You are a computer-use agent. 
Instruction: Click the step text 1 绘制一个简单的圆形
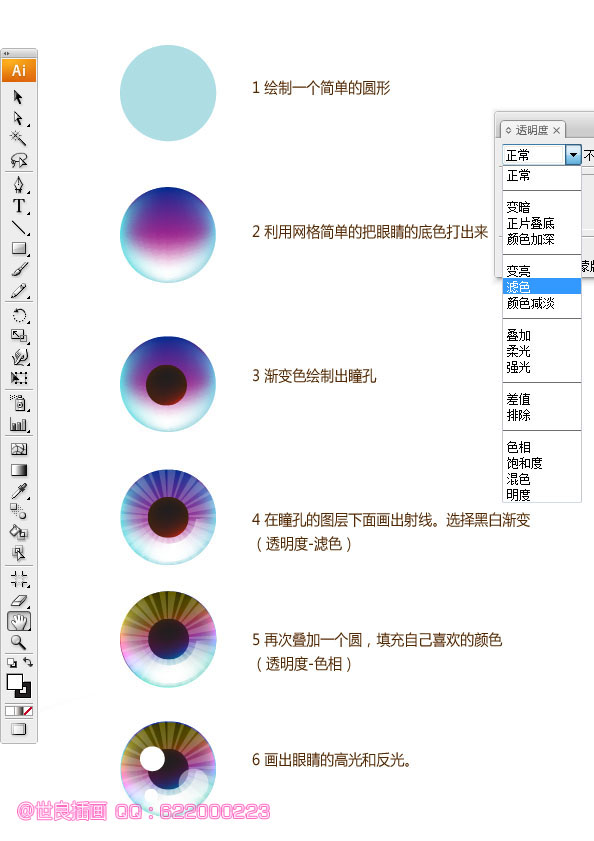point(321,88)
